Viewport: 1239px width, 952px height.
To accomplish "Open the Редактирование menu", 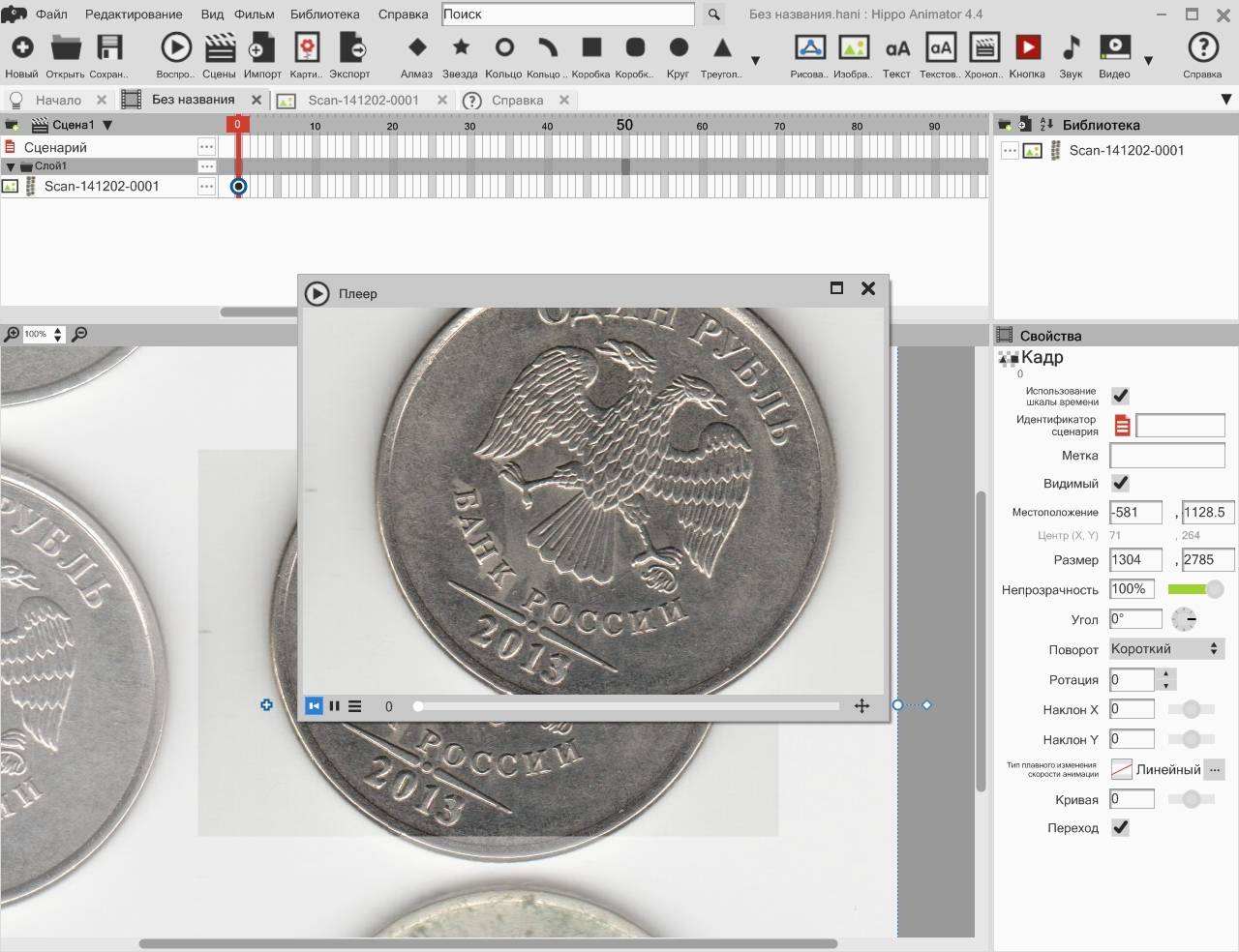I will point(134,15).
